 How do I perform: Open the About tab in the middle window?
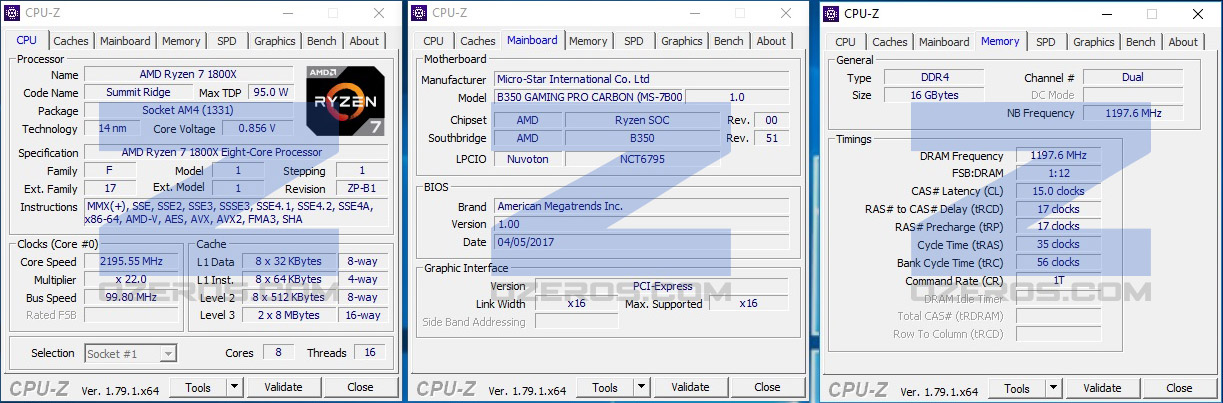(x=771, y=41)
